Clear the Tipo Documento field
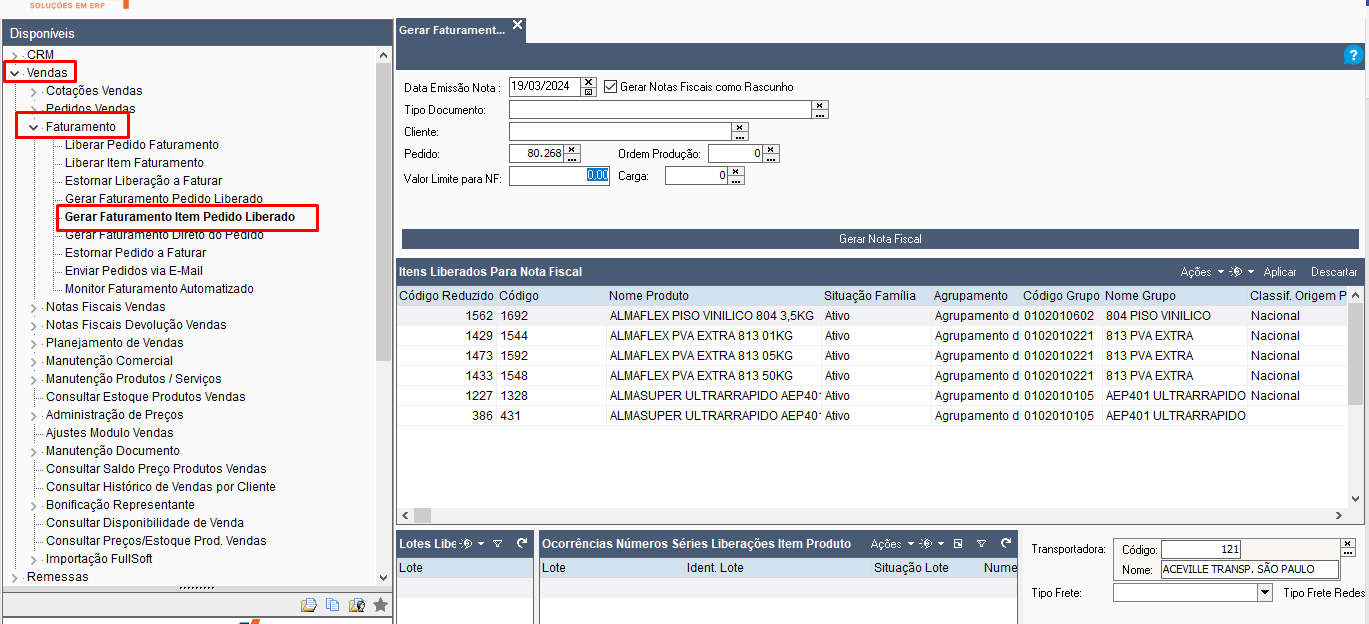1369x624 pixels. (820, 104)
